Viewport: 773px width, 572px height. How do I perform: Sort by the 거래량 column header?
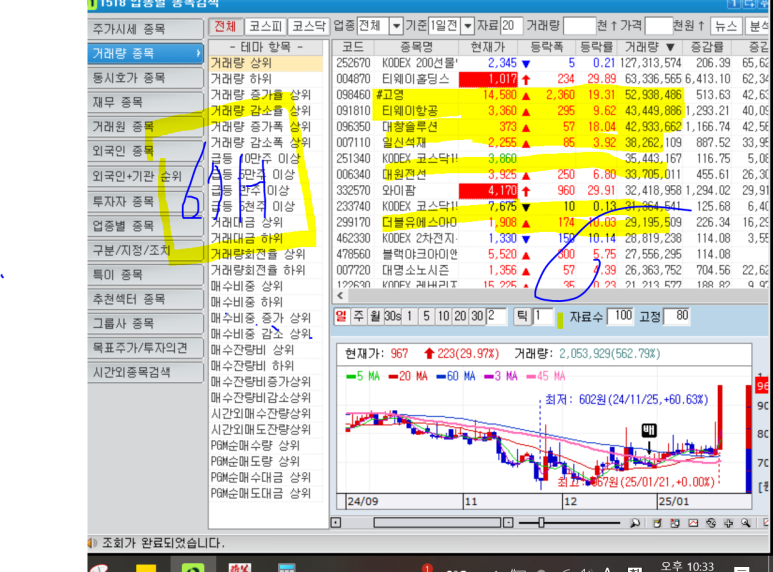649,47
